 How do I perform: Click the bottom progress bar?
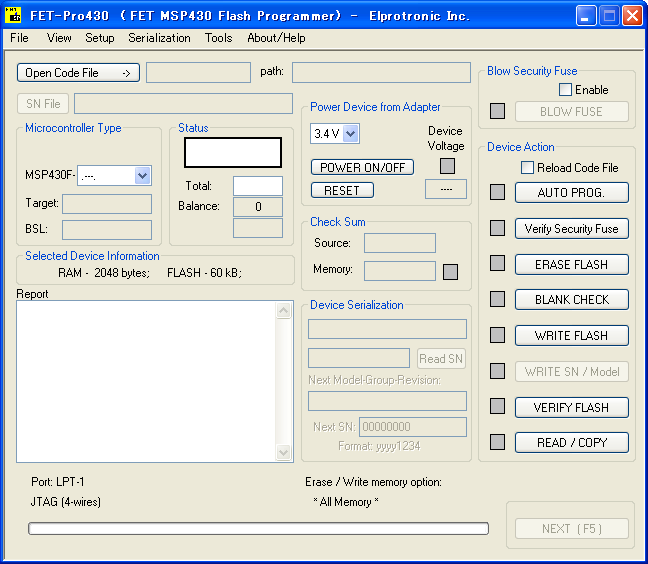point(258,528)
